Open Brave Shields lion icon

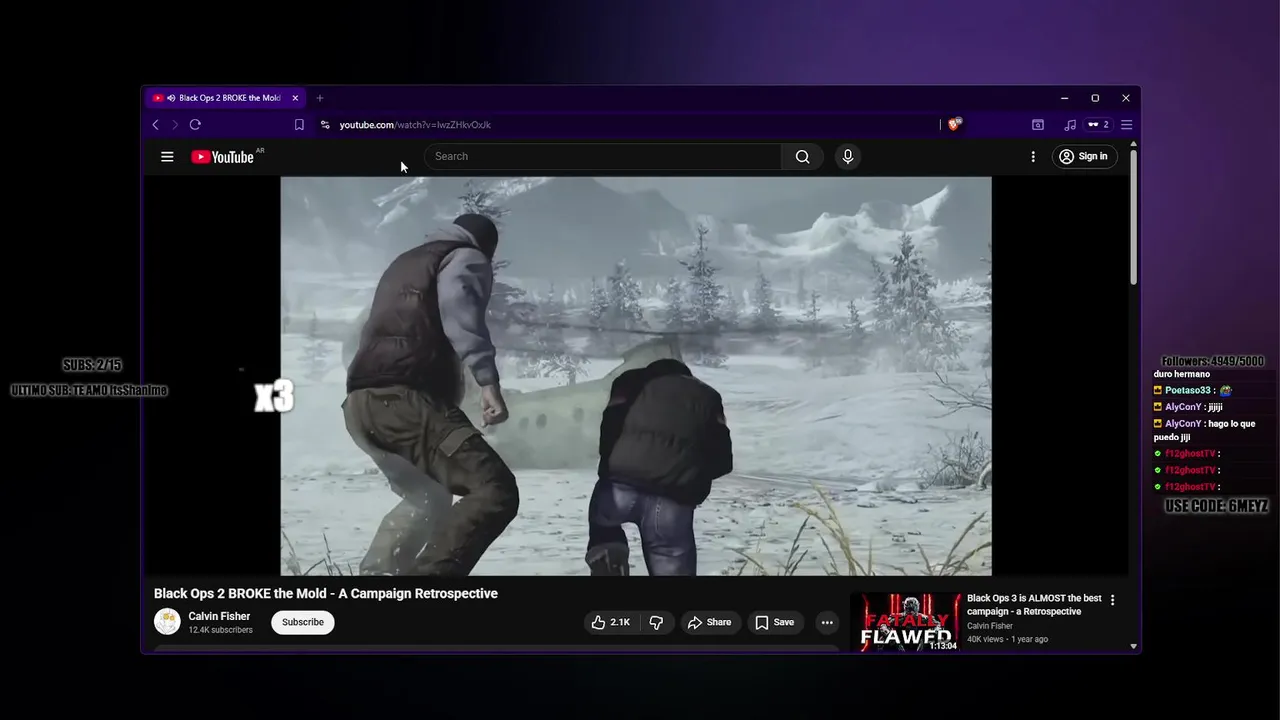(954, 125)
